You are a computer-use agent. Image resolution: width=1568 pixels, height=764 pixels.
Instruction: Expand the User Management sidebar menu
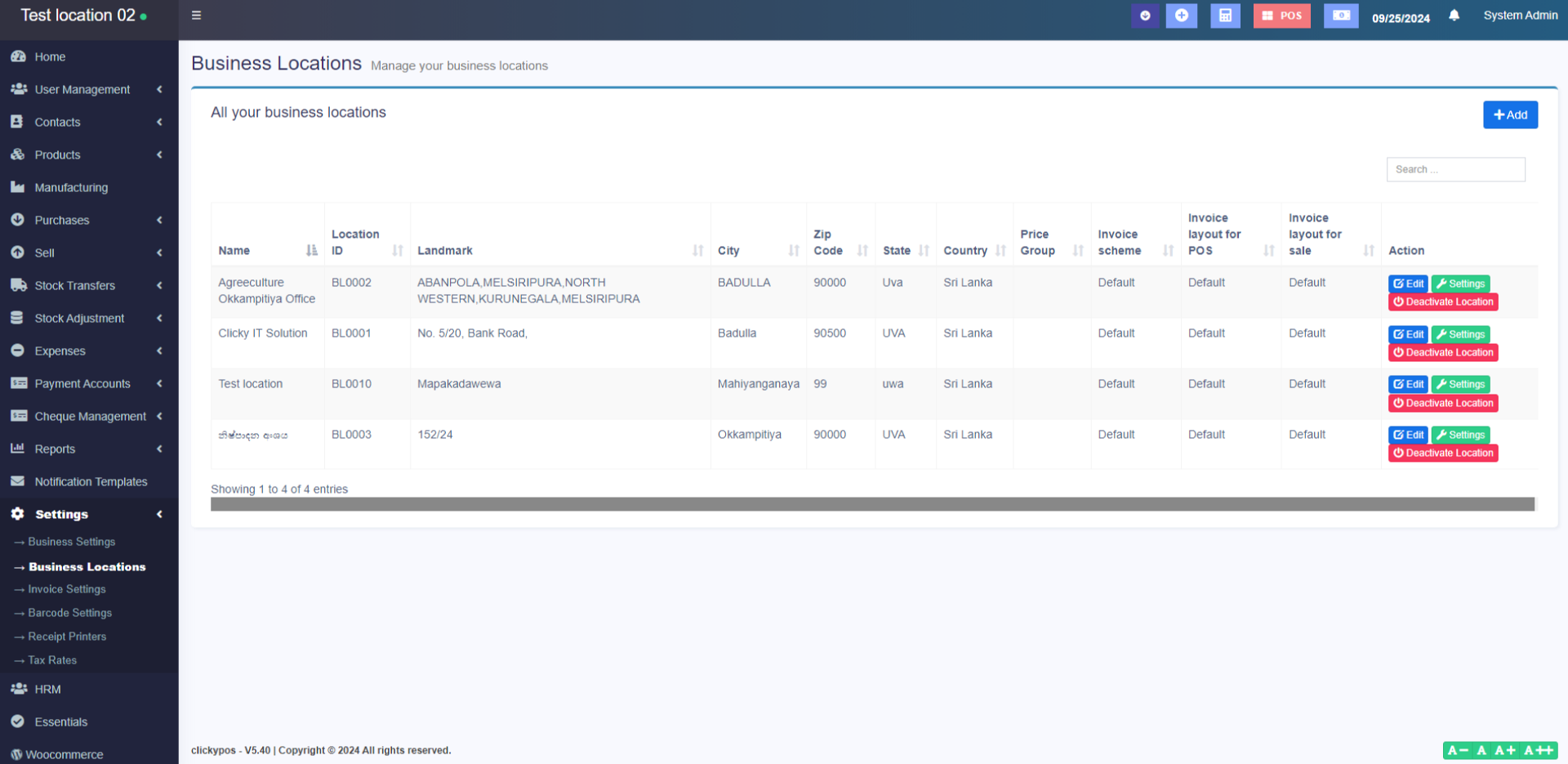[x=82, y=90]
